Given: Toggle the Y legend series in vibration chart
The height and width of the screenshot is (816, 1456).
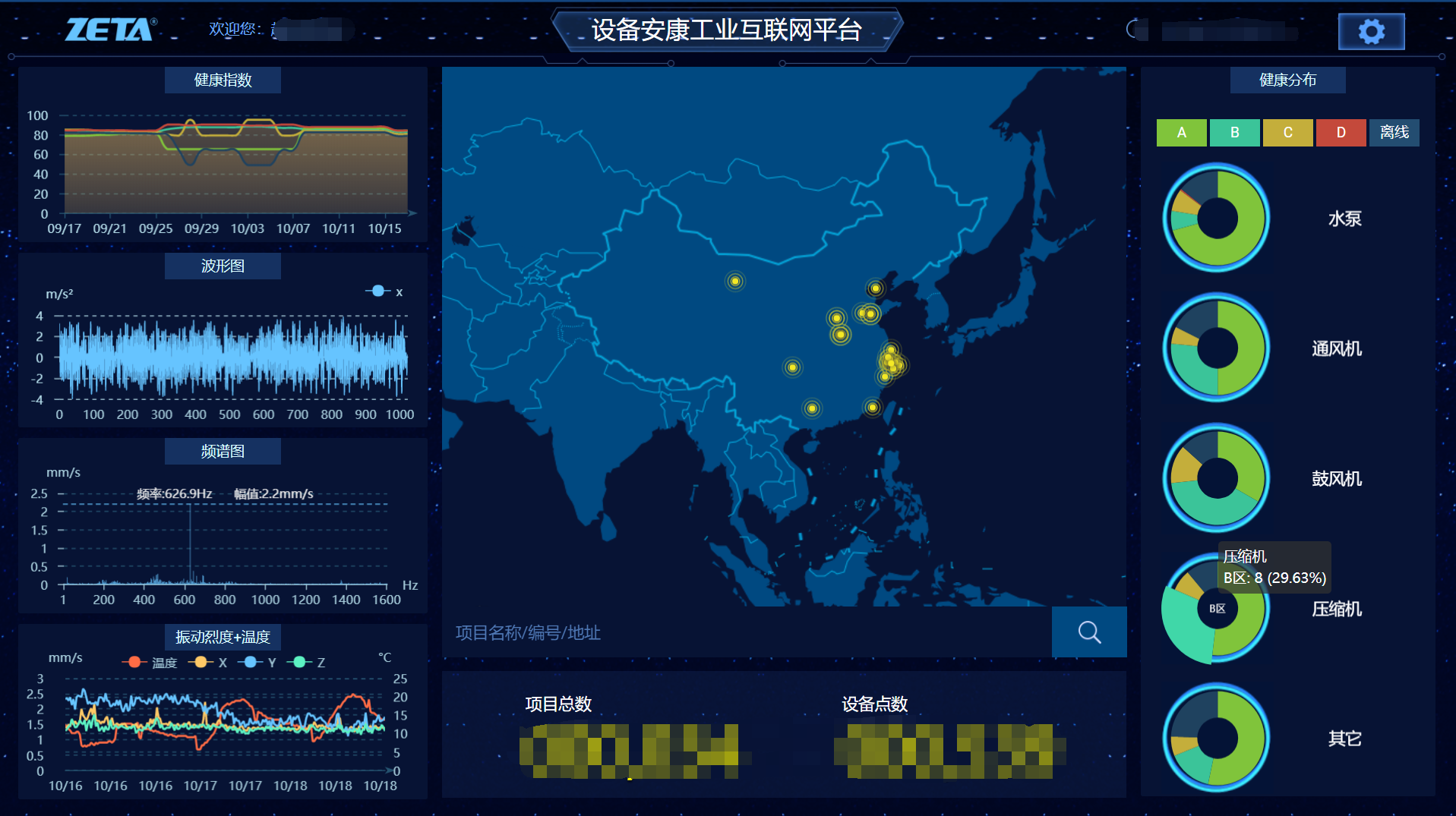Looking at the screenshot, I should [x=257, y=663].
